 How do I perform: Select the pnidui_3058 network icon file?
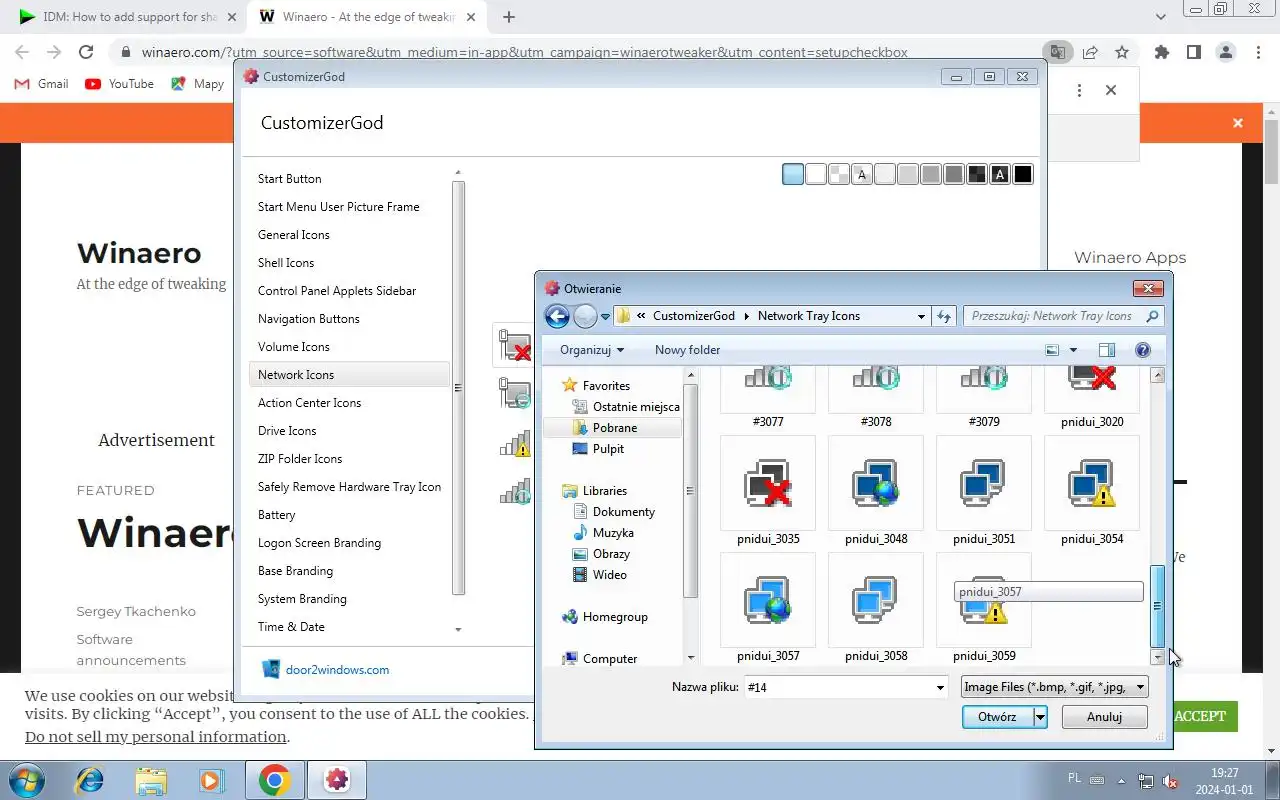pos(876,609)
